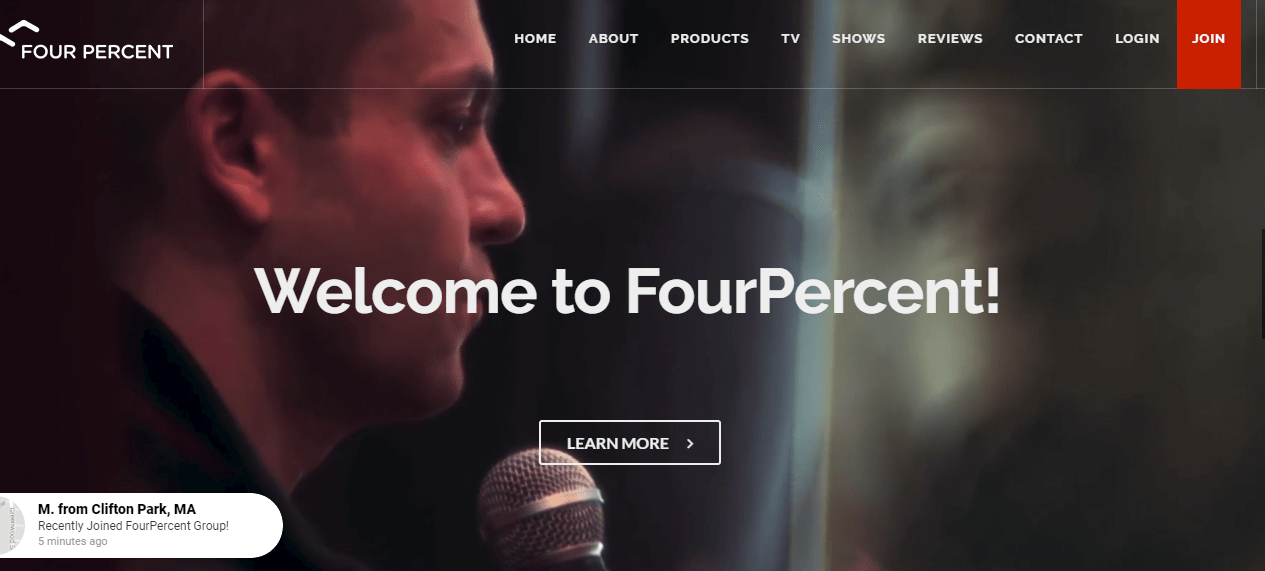This screenshot has height=571, width=1265.
Task: Open the CONTACT page
Action: (x=1048, y=39)
